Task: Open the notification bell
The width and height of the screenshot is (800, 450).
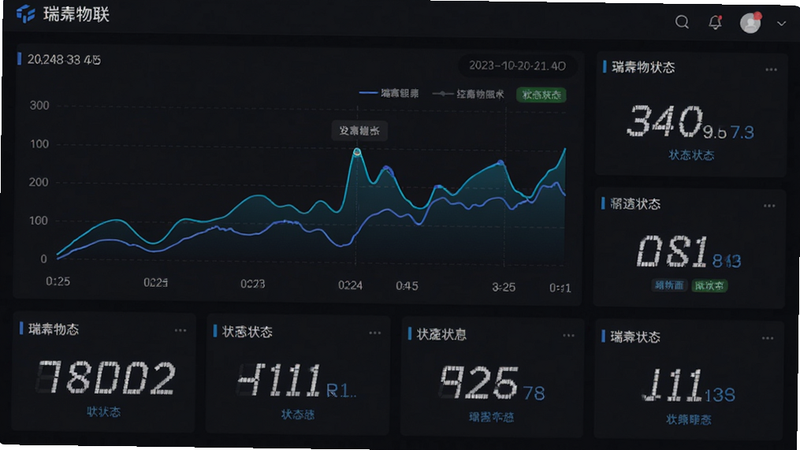Action: tap(715, 22)
